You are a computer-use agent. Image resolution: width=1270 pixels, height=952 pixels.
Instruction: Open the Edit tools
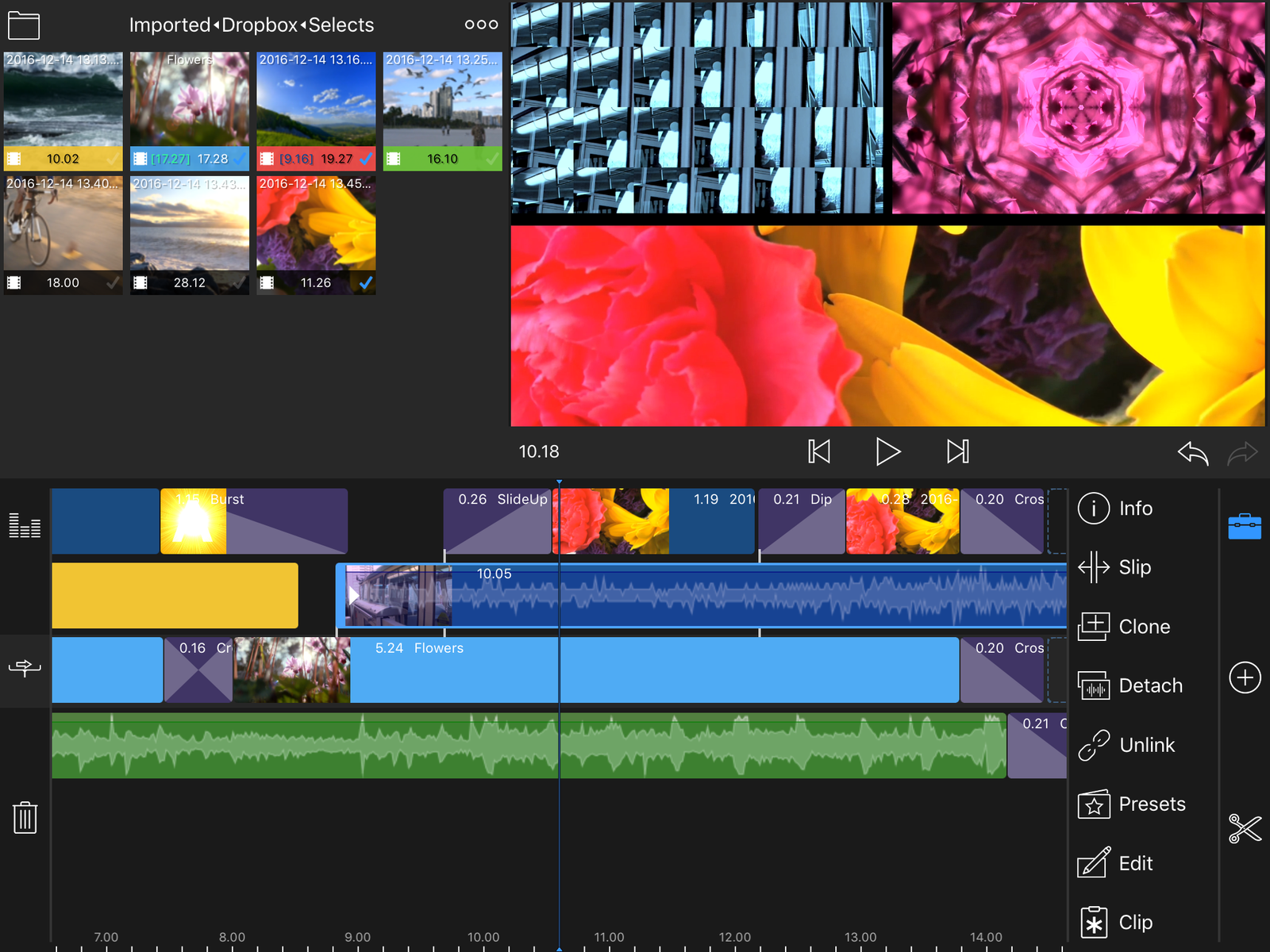coord(1115,863)
